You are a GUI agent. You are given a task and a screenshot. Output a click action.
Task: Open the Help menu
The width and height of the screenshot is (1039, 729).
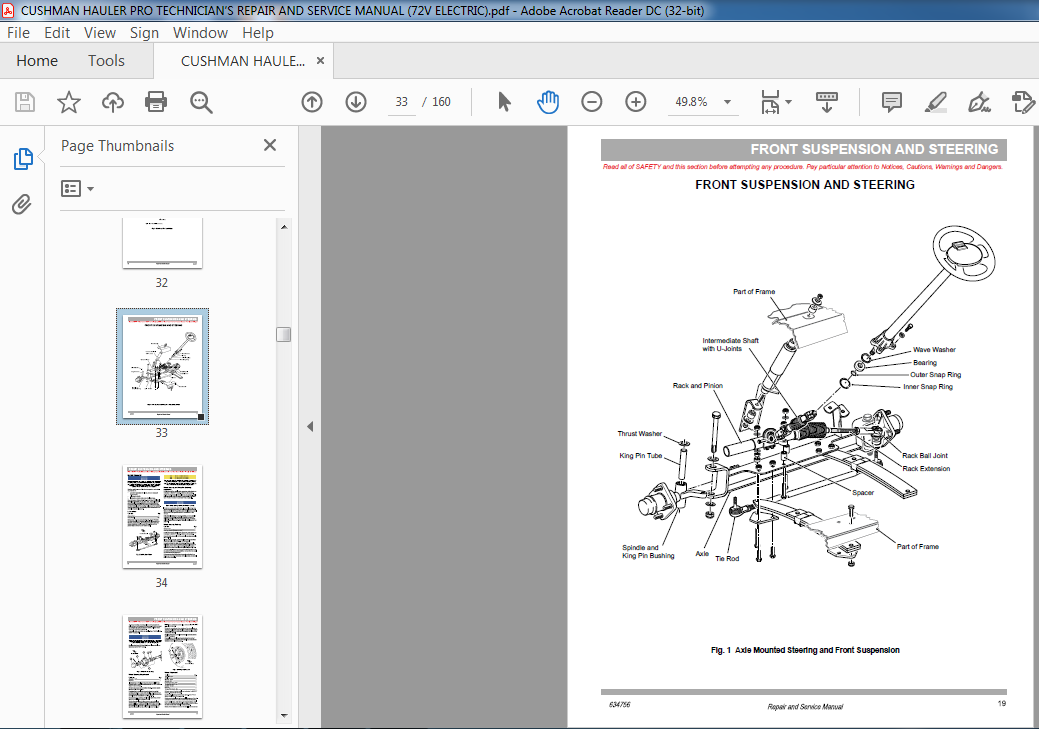click(258, 32)
